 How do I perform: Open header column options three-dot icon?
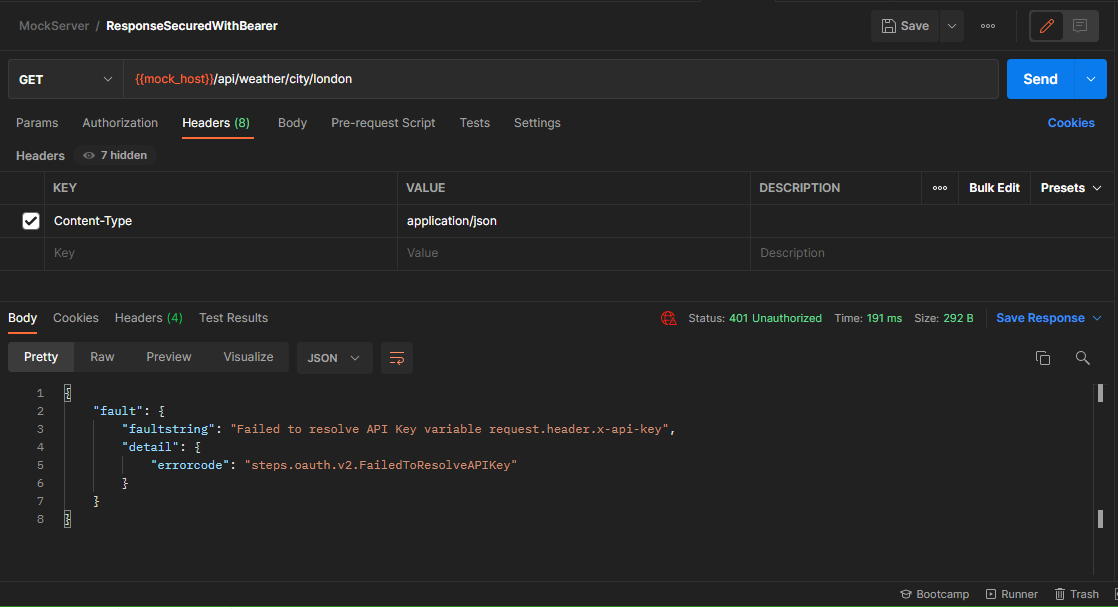[940, 188]
